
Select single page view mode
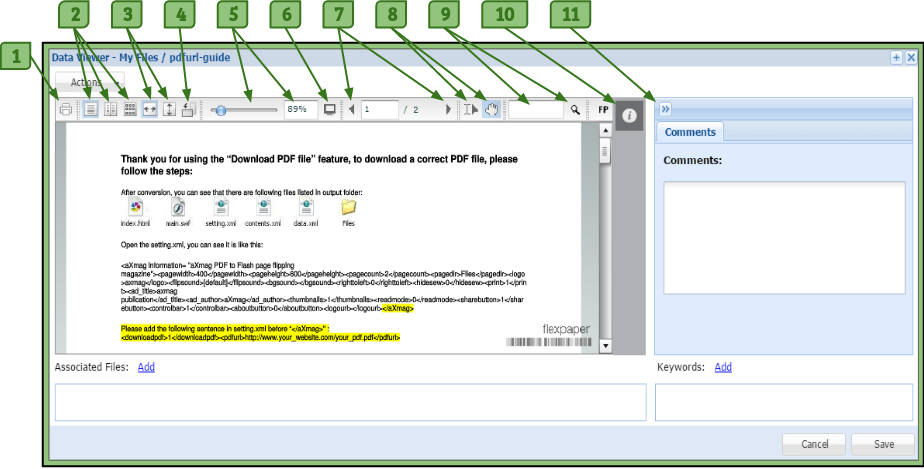(x=90, y=110)
